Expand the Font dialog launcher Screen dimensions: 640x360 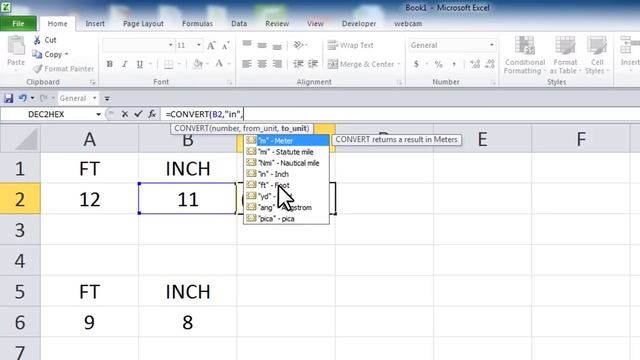coord(229,82)
